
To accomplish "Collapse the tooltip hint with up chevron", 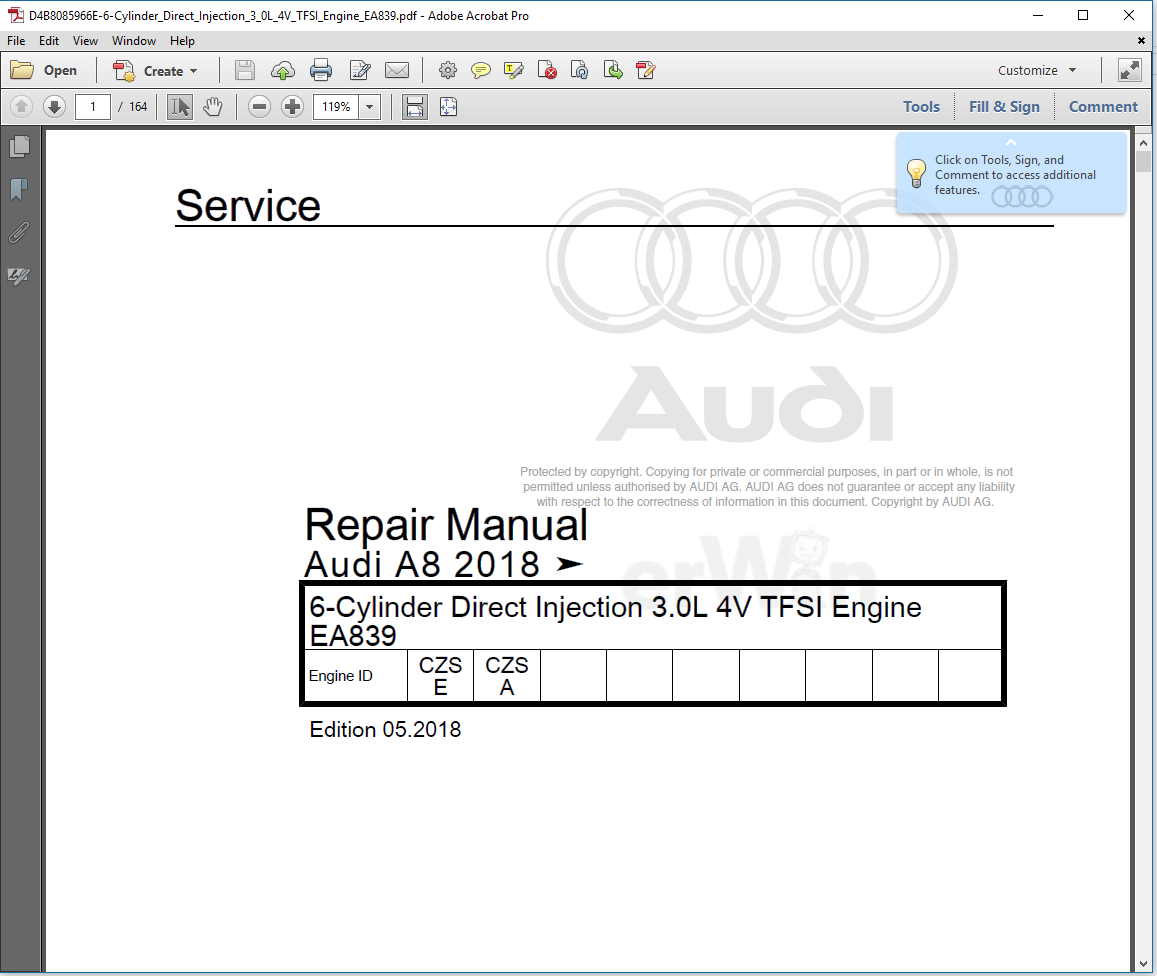I will 1011,142.
